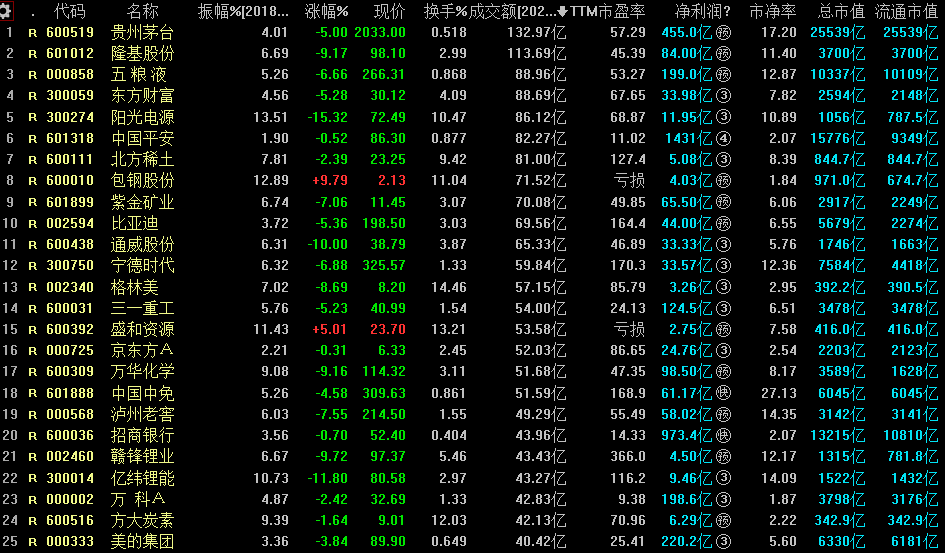Image resolution: width=945 pixels, height=553 pixels.
Task: Select stock name 北方稀土
Action: point(143,160)
